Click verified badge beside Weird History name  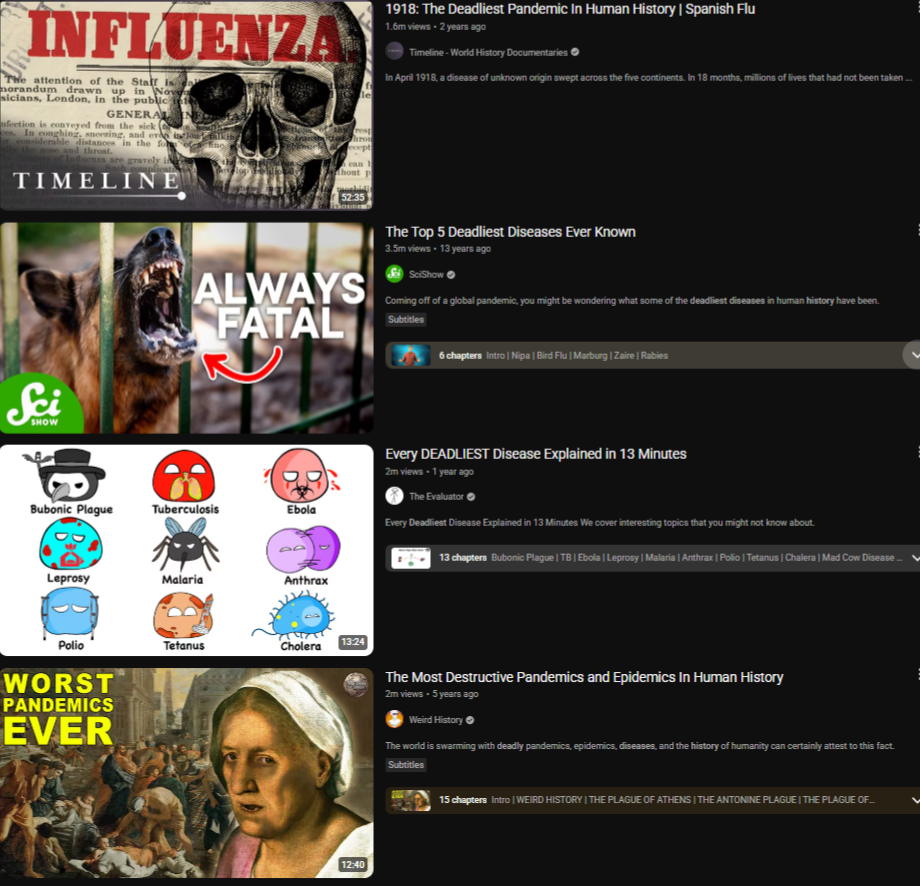pos(471,720)
